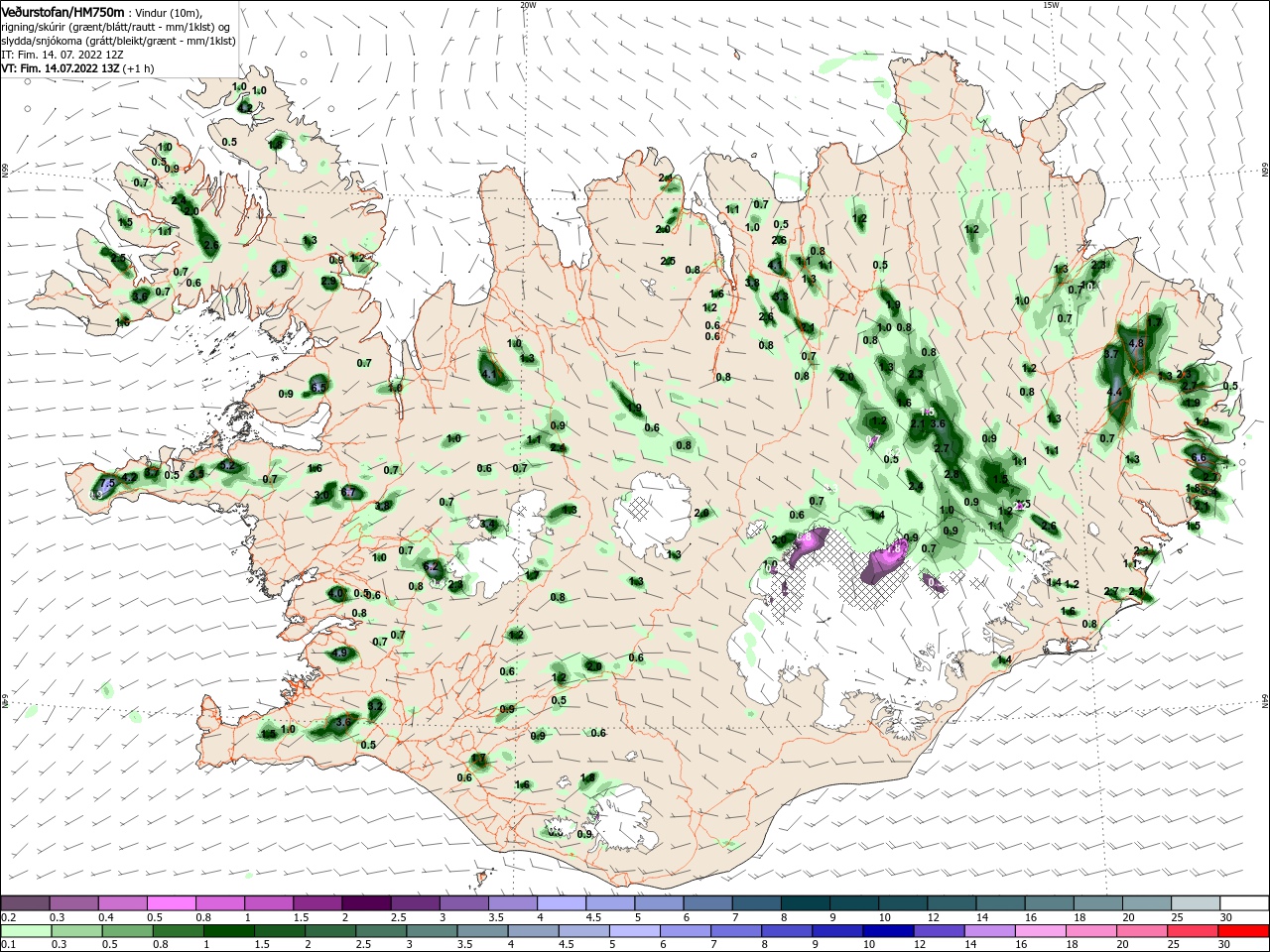1270x952 pixels.
Task: Click the dusky purple first snow-scale swatch at 0.2
Action: [x=25, y=903]
